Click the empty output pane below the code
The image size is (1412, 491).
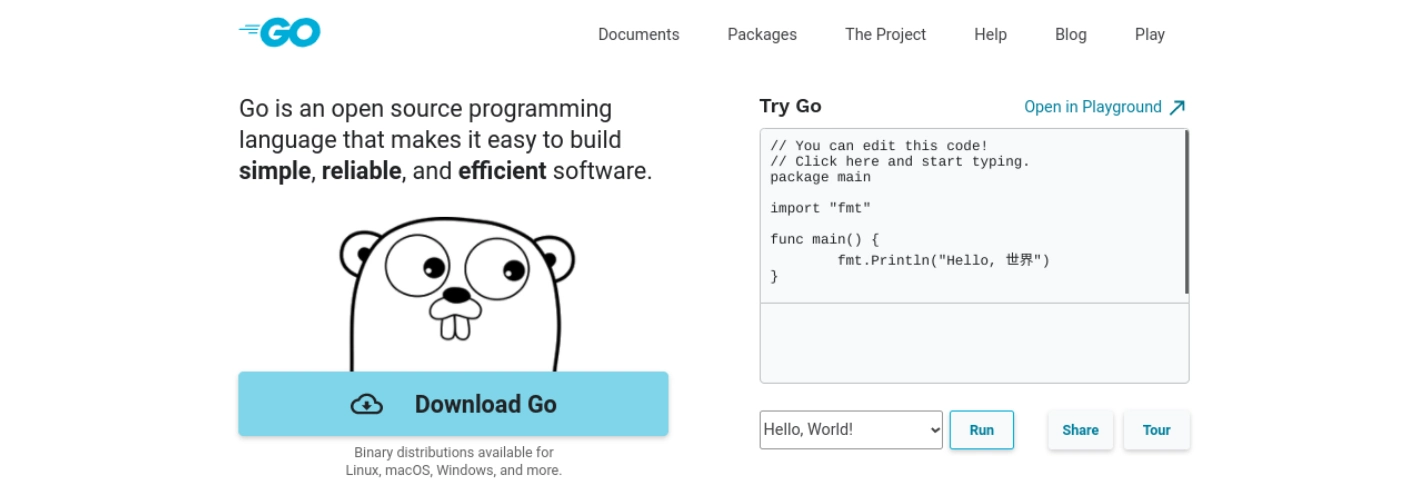(974, 343)
